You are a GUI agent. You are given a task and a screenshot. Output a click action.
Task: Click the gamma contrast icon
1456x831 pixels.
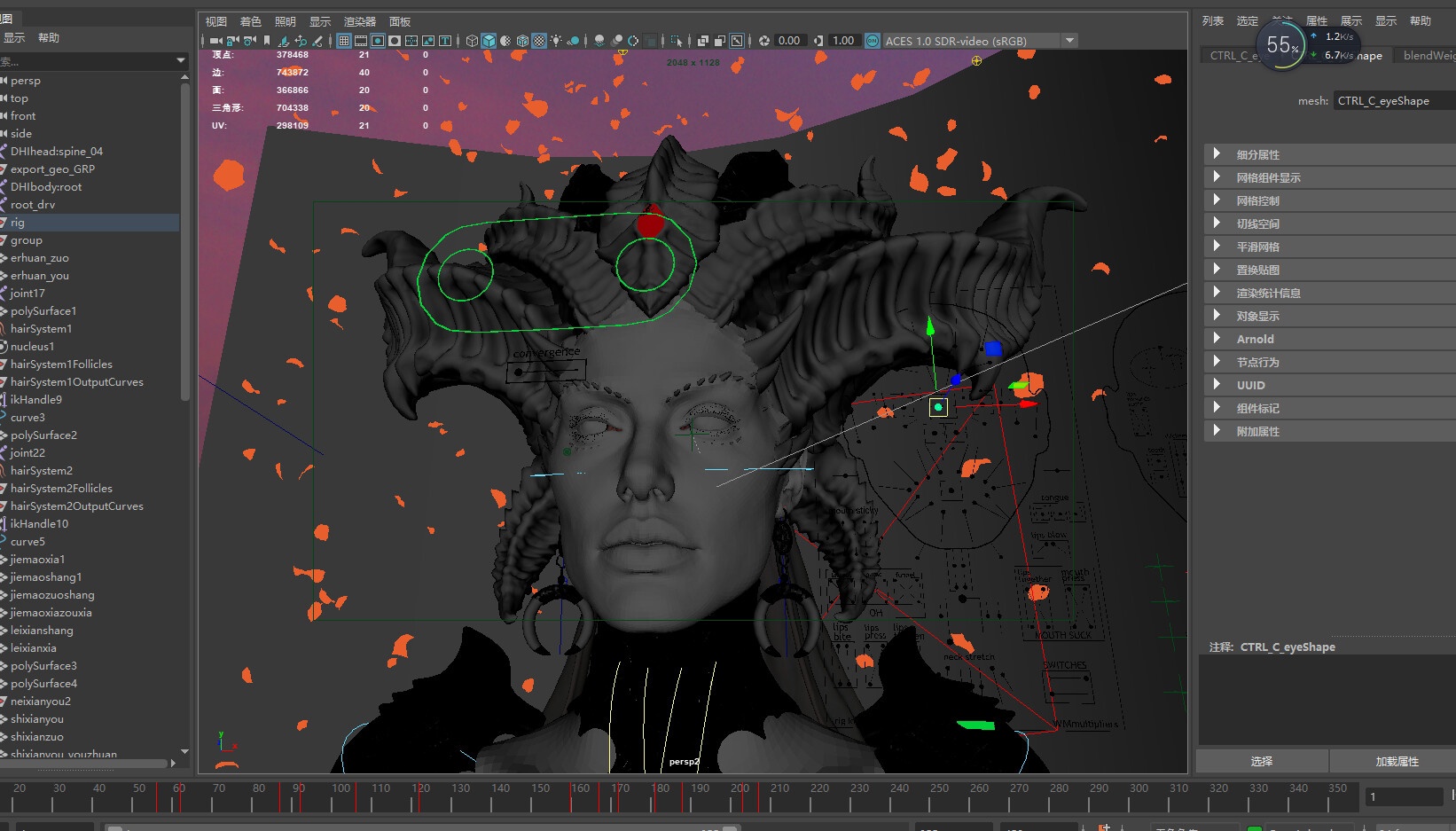click(x=818, y=41)
